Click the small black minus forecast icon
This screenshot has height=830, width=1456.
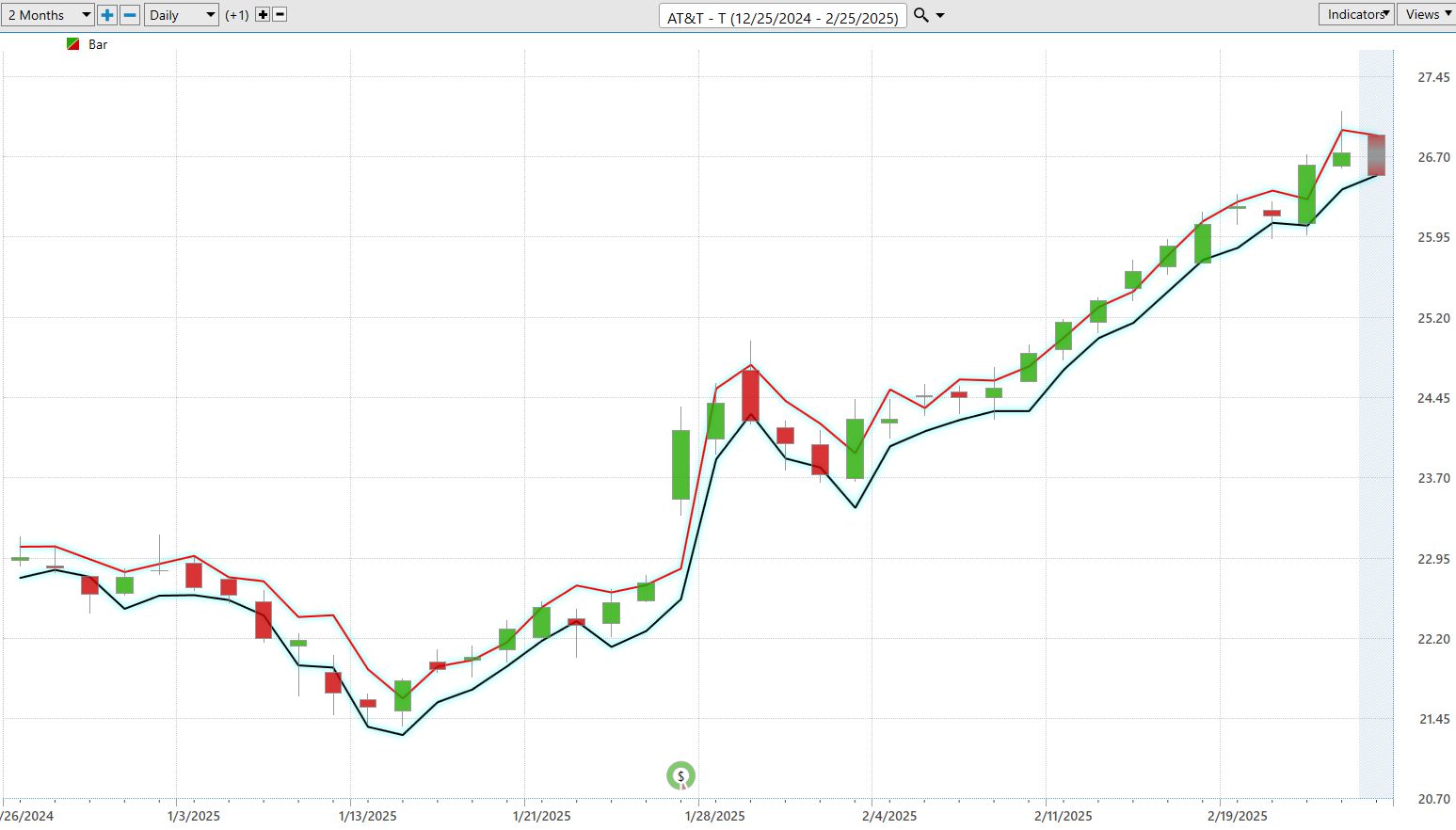click(x=280, y=15)
